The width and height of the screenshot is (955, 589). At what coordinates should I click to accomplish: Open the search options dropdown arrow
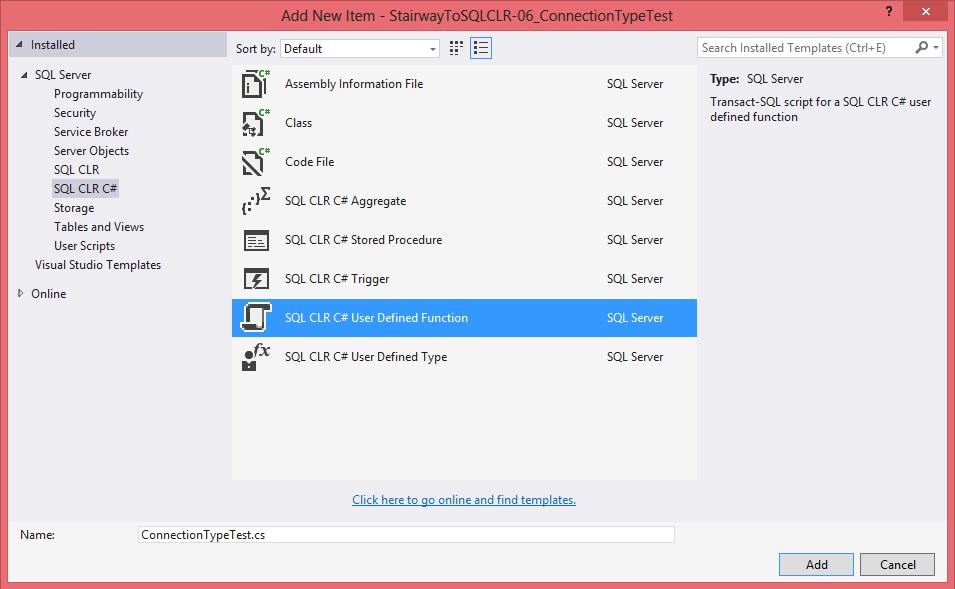pyautogui.click(x=936, y=48)
